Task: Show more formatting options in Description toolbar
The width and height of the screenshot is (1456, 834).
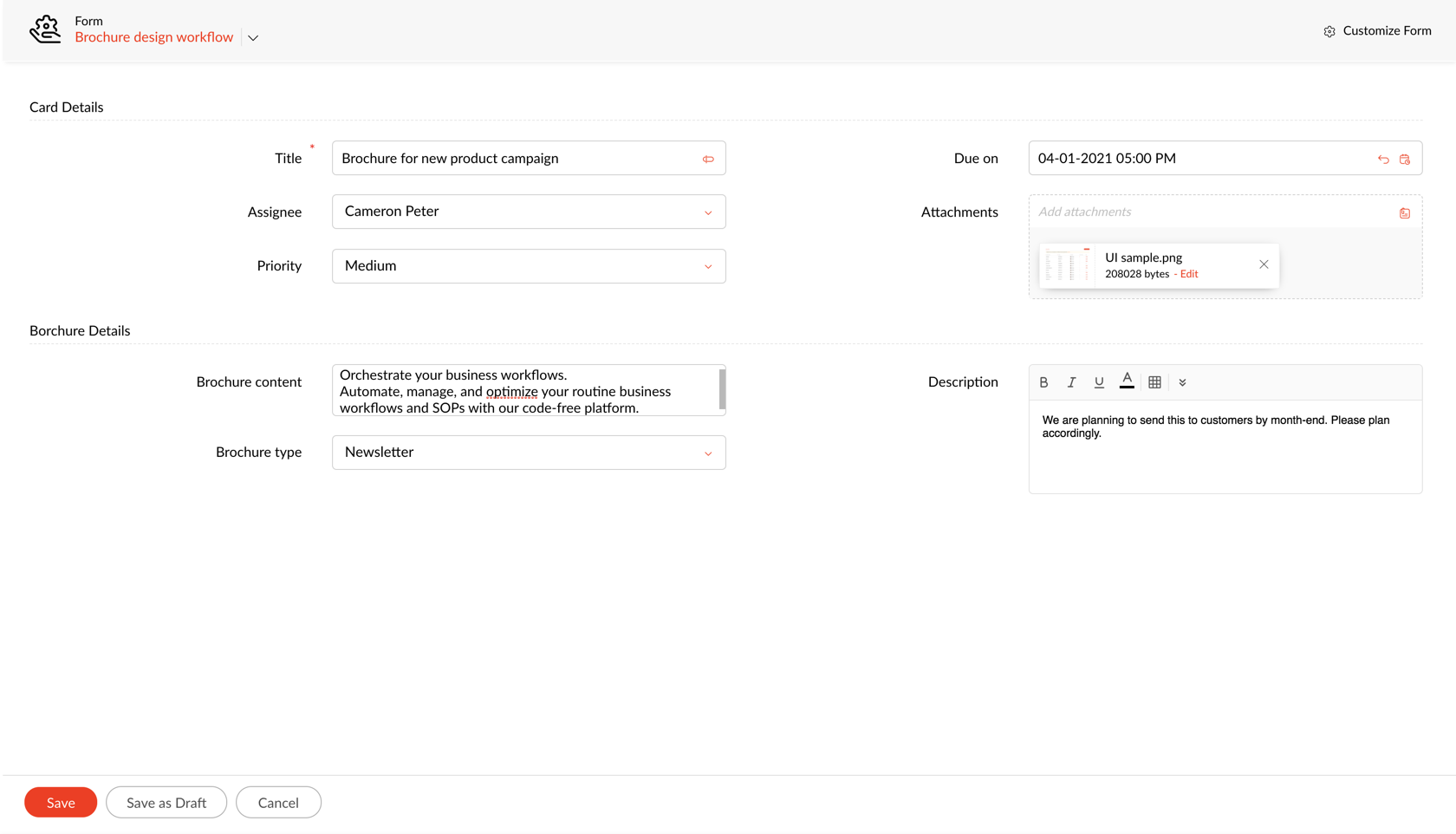Action: tap(1182, 382)
